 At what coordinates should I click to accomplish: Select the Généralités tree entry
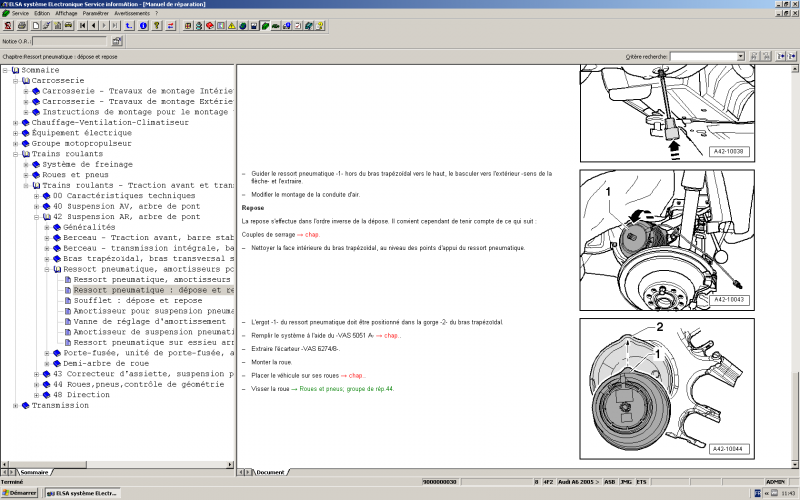[x=89, y=227]
